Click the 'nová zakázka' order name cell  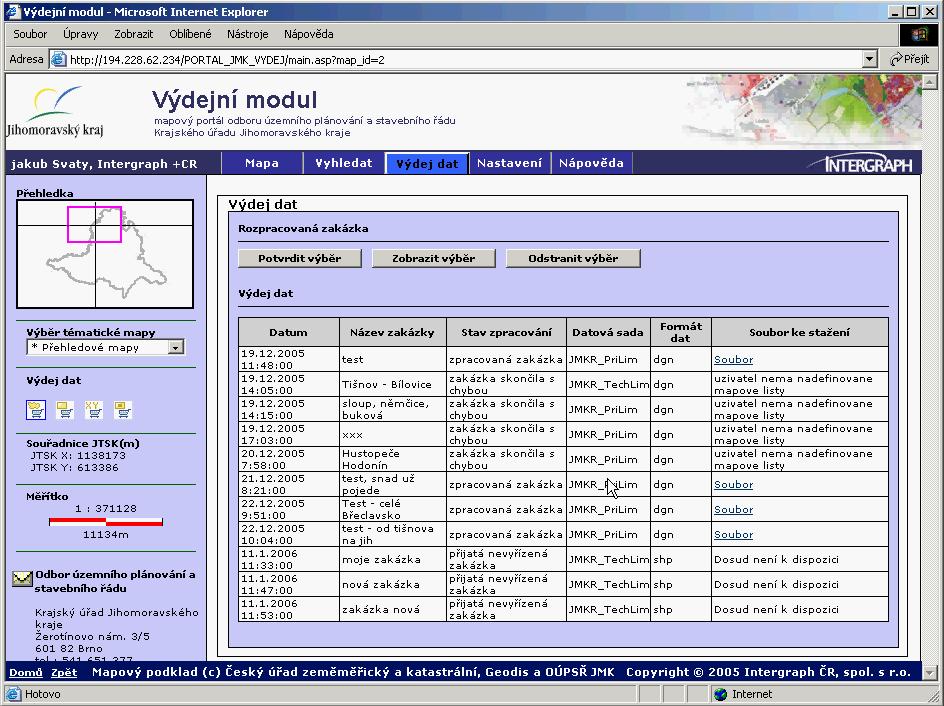coord(393,584)
